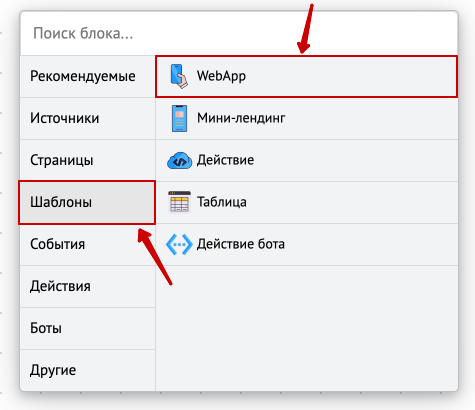Click the Мини-лендинг smartphone icon
475x410 pixels.
click(179, 118)
